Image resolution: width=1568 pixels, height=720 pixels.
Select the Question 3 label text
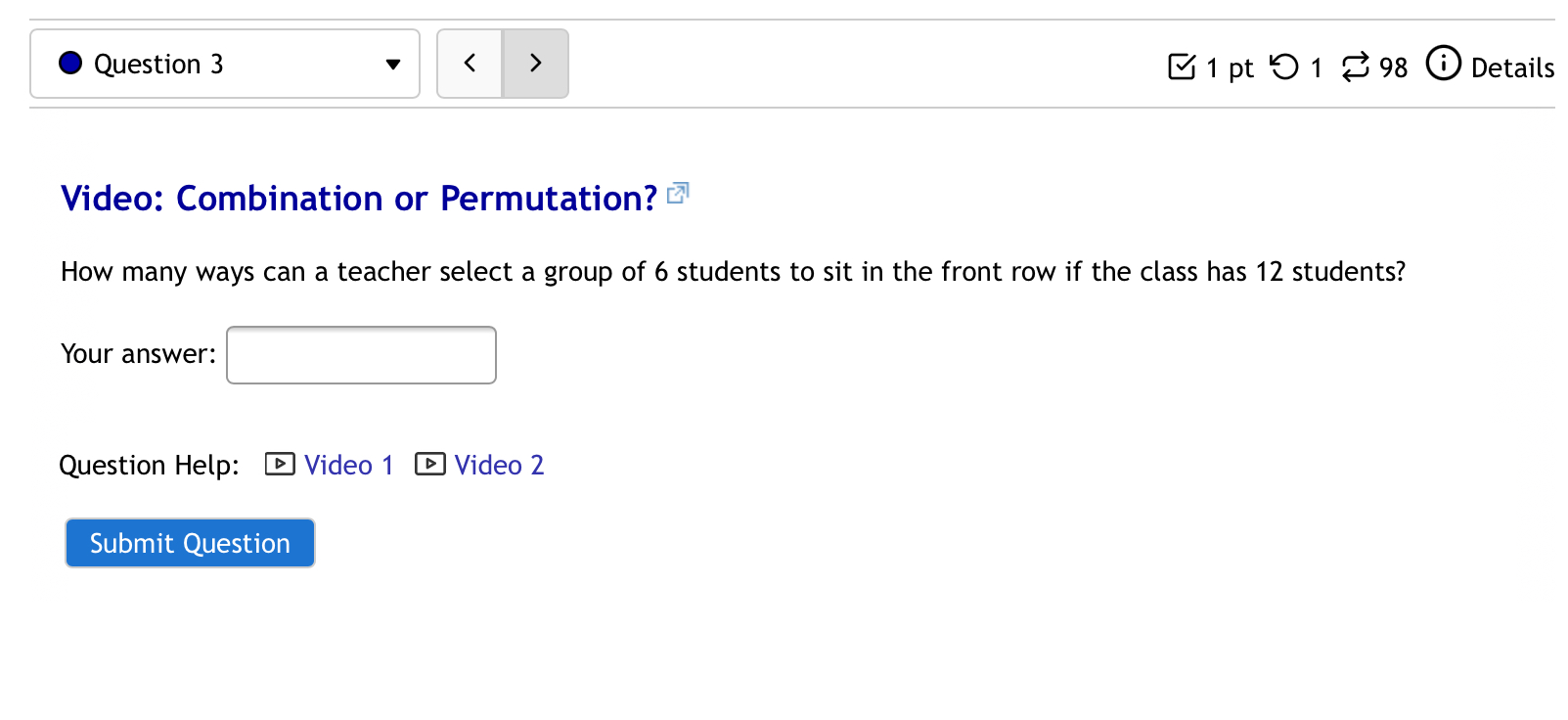pos(159,64)
